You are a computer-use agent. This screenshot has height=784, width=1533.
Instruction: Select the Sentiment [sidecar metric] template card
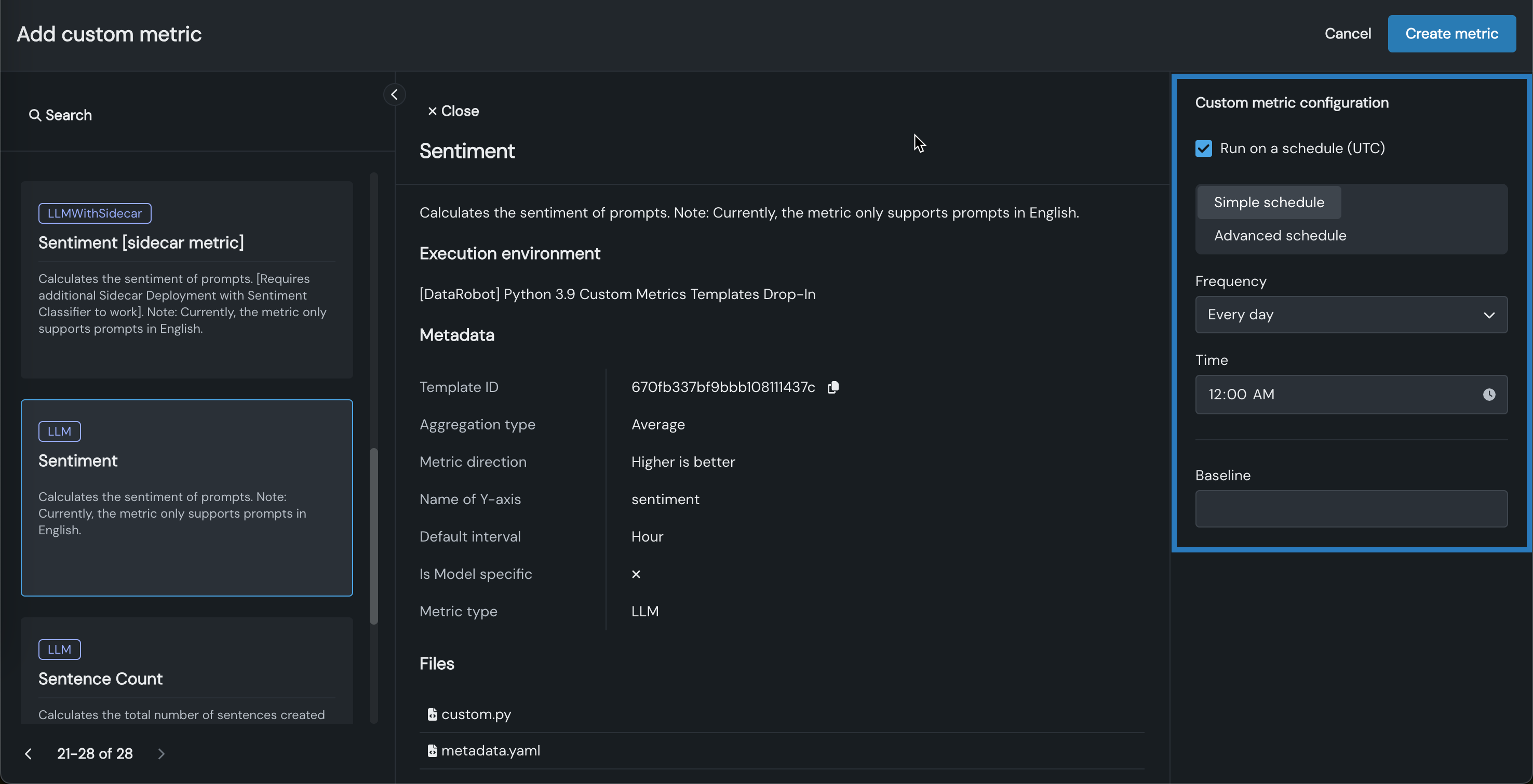[186, 279]
